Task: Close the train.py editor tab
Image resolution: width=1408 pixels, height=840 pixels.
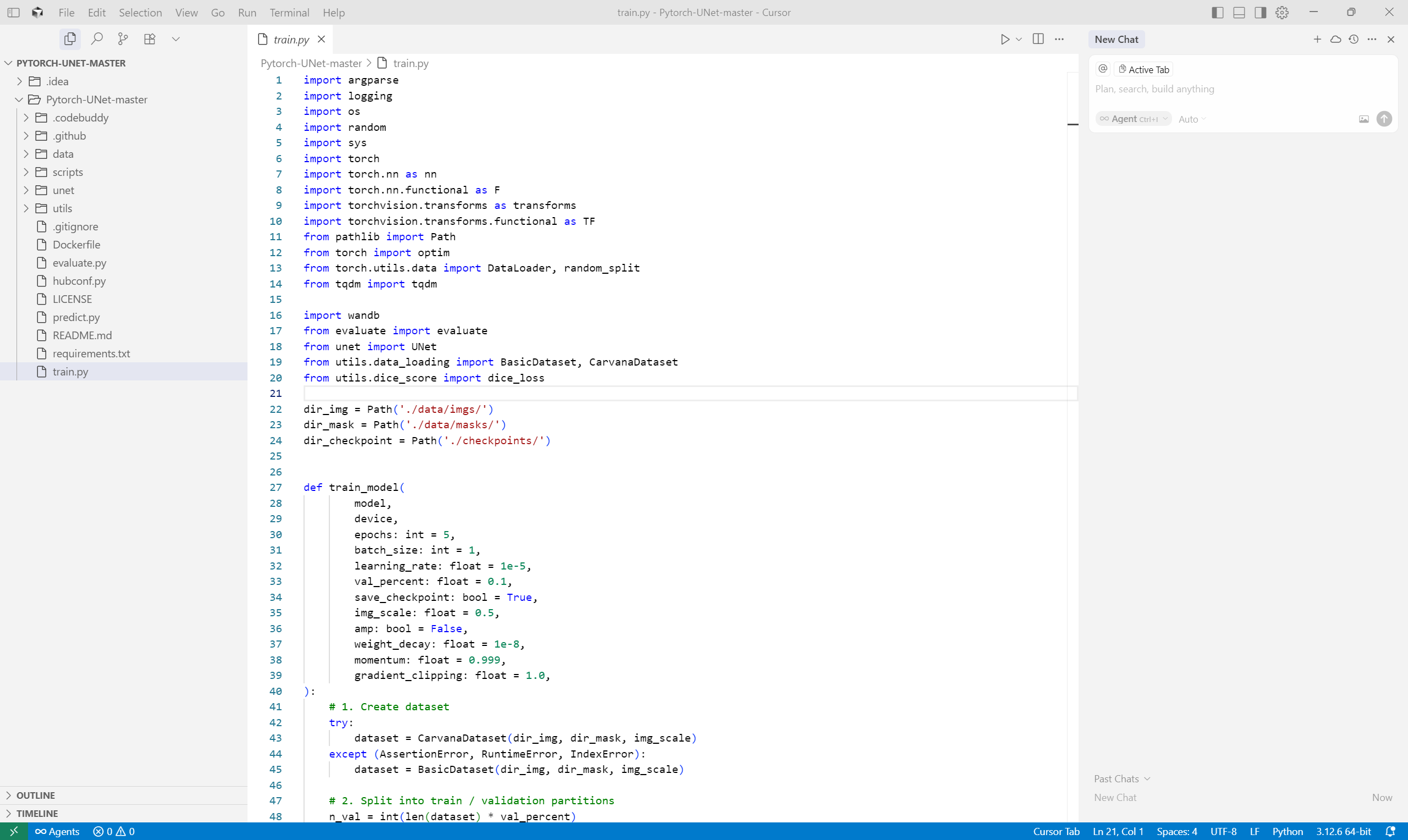Action: [x=322, y=39]
